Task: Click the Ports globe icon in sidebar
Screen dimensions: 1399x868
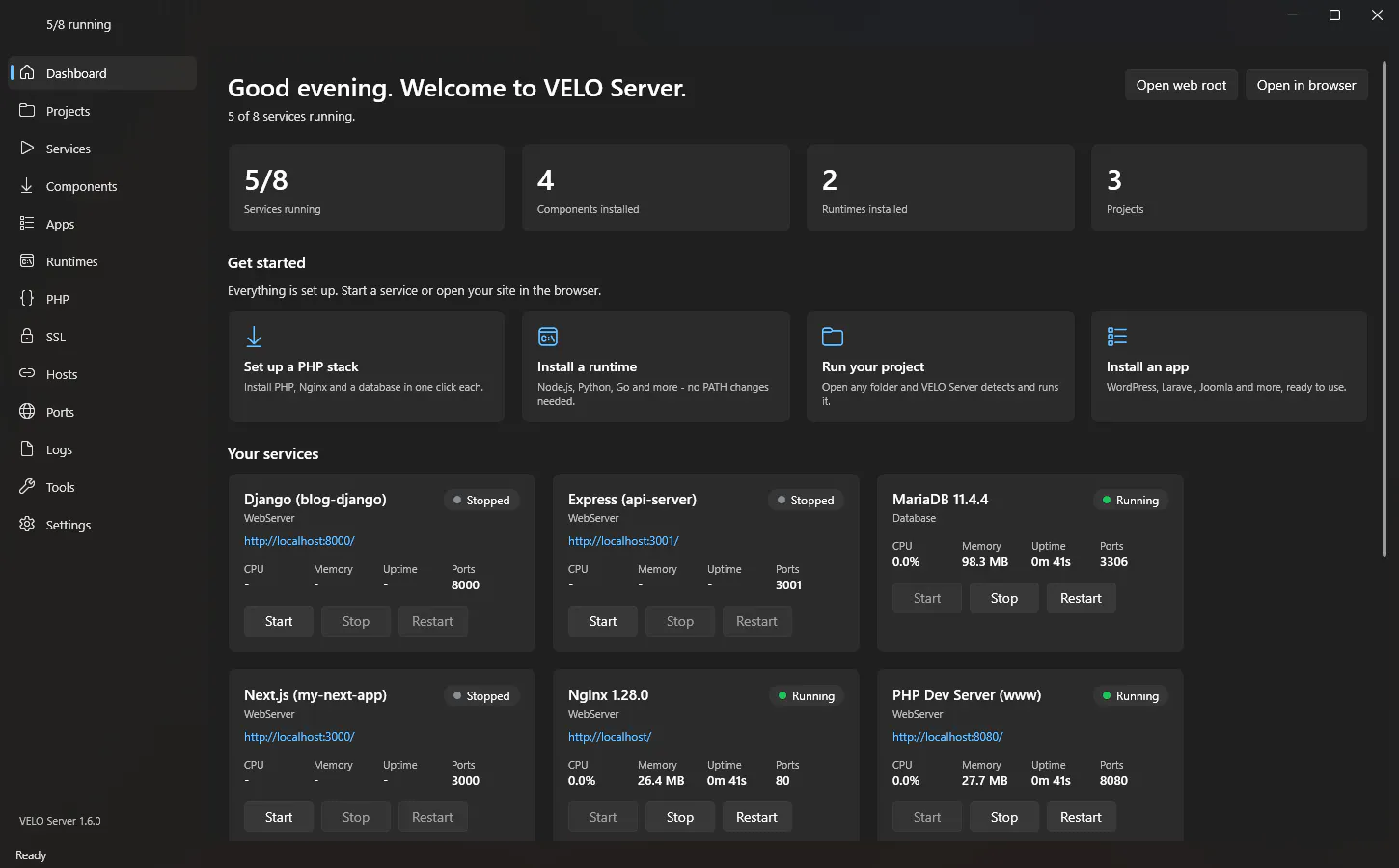Action: click(27, 412)
